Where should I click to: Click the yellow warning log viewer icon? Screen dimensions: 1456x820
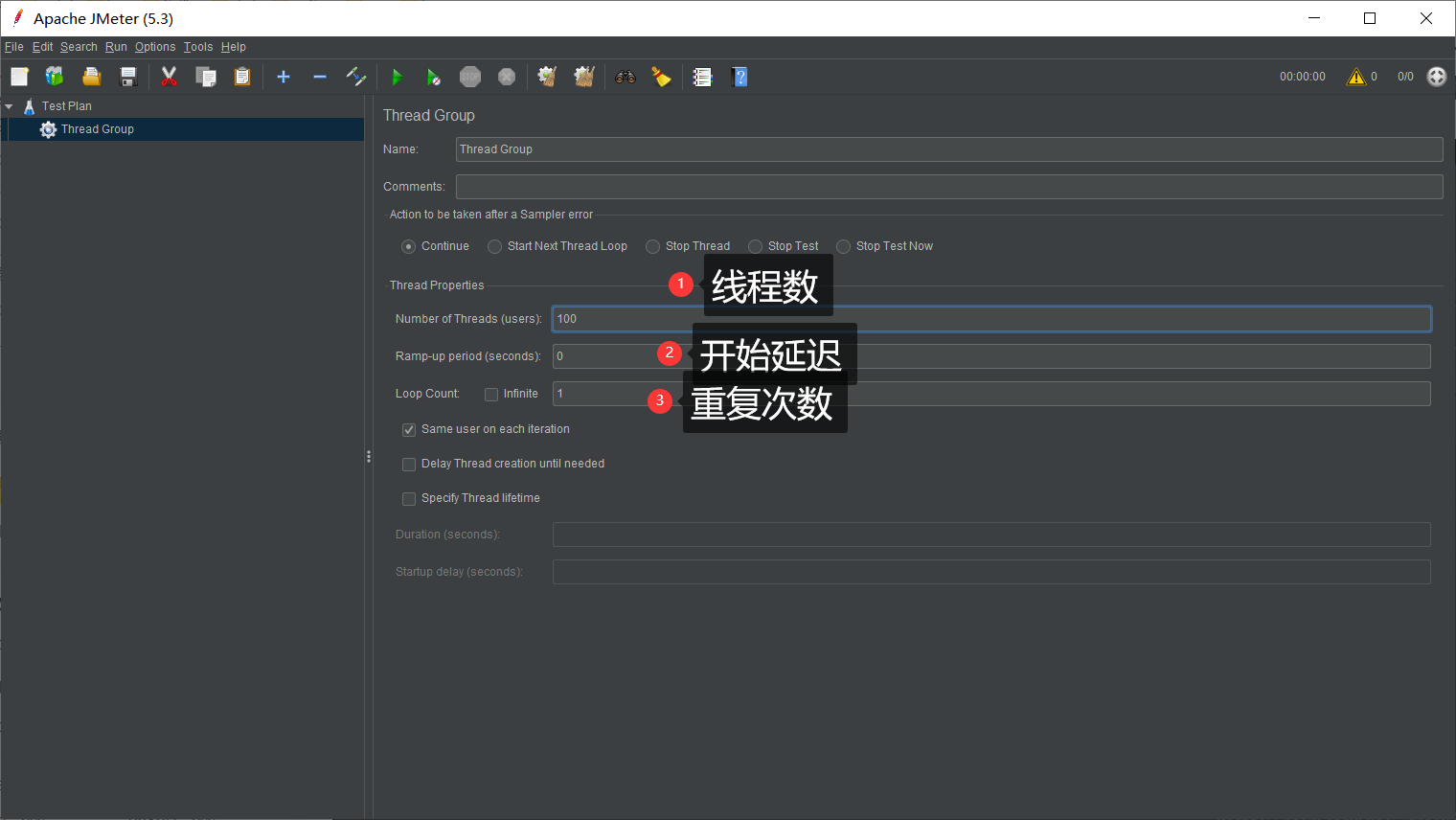click(x=1356, y=77)
